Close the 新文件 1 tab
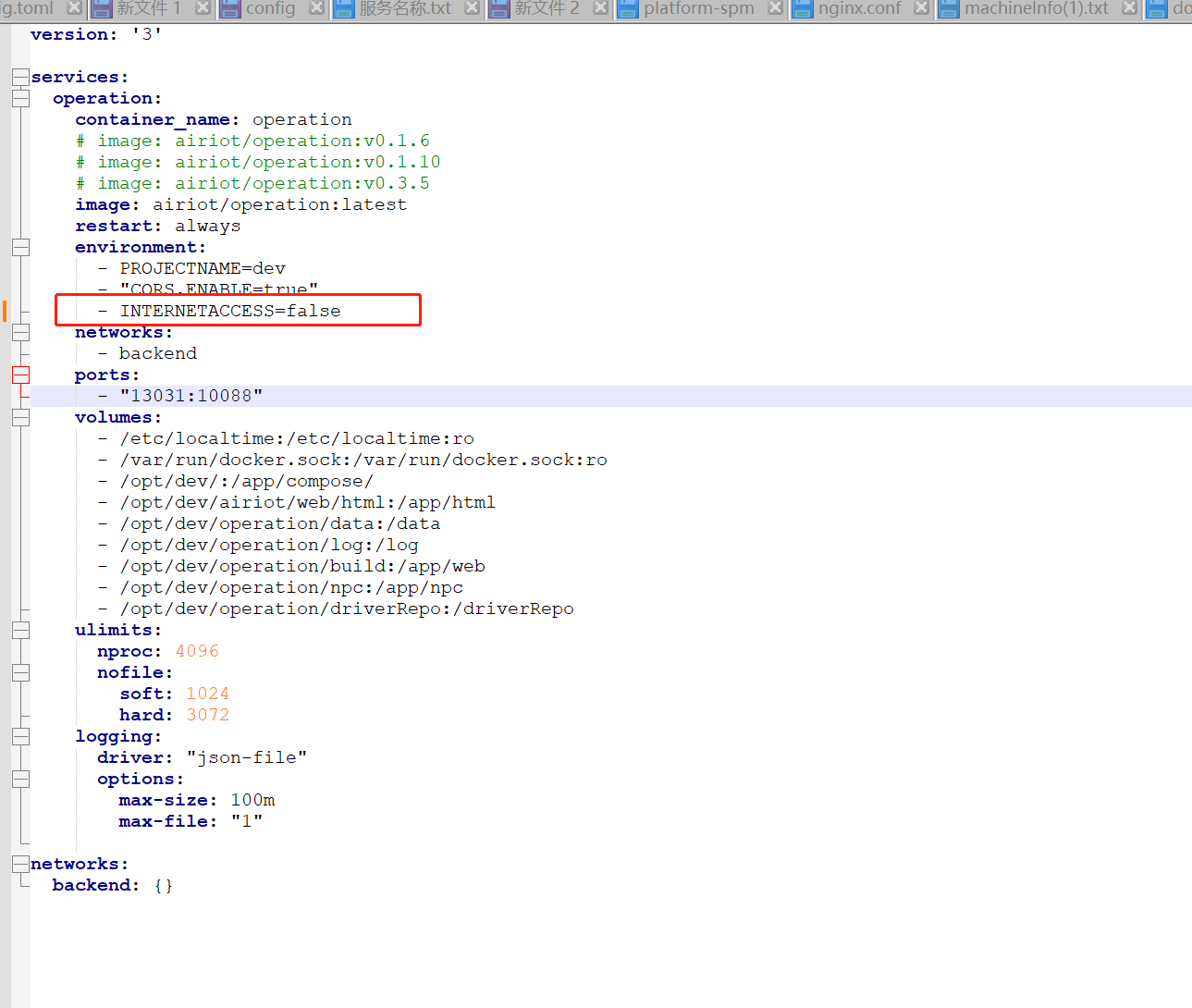 coord(203,8)
